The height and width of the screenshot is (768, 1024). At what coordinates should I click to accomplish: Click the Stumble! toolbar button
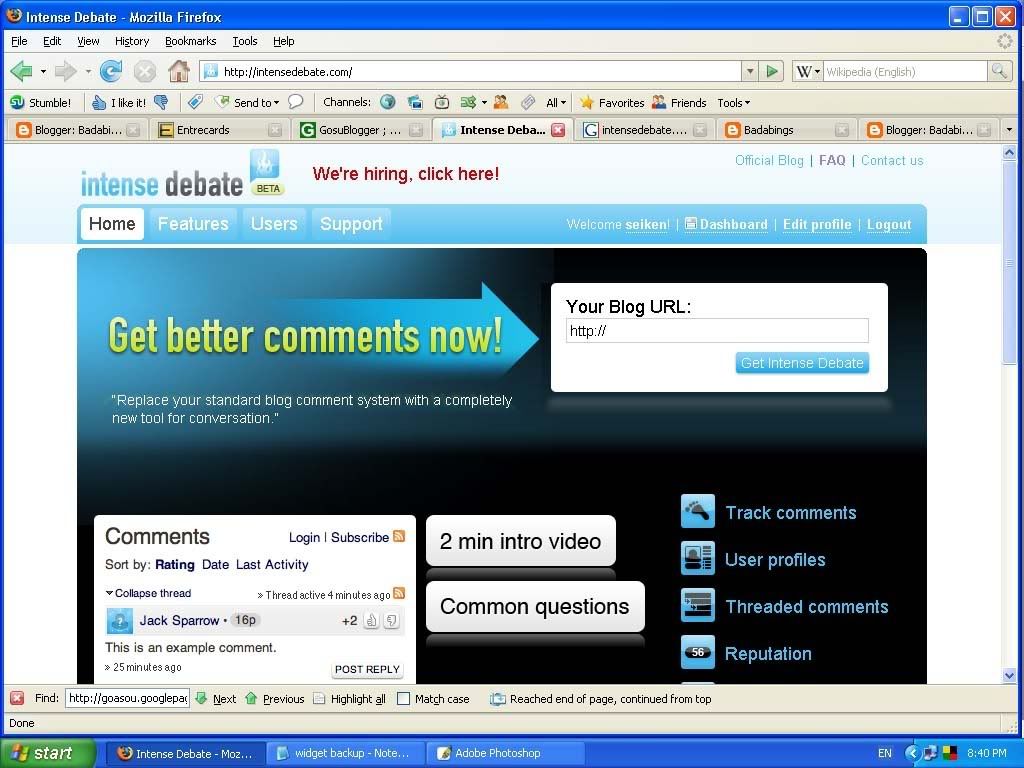tap(40, 103)
